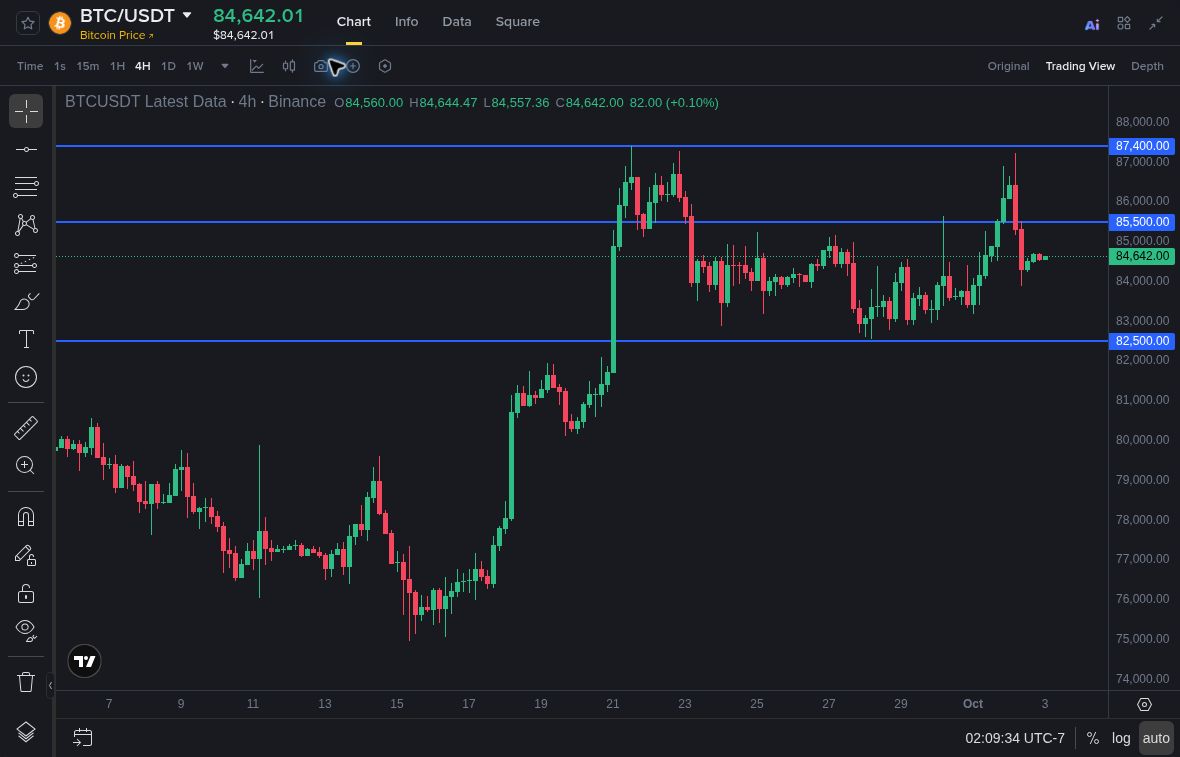Open the Bitcoin Price link
1180x757 pixels.
click(117, 35)
